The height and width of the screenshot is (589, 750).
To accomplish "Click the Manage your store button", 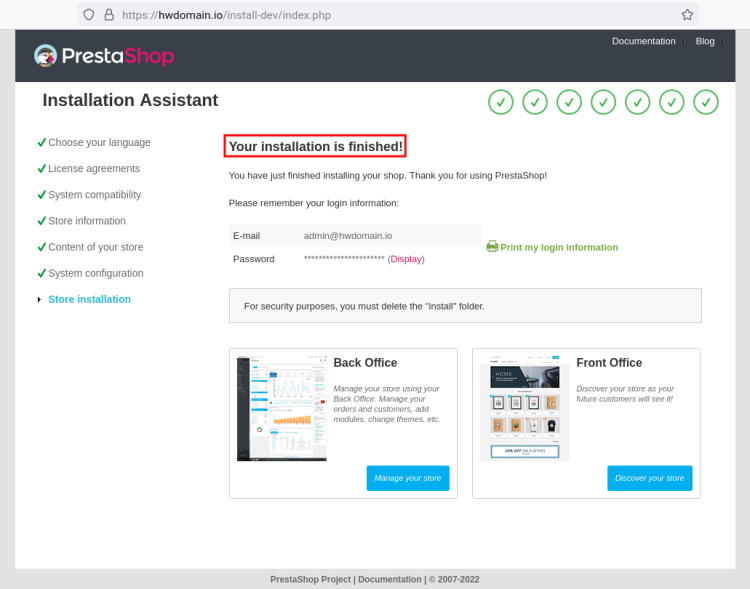I will coord(408,478).
